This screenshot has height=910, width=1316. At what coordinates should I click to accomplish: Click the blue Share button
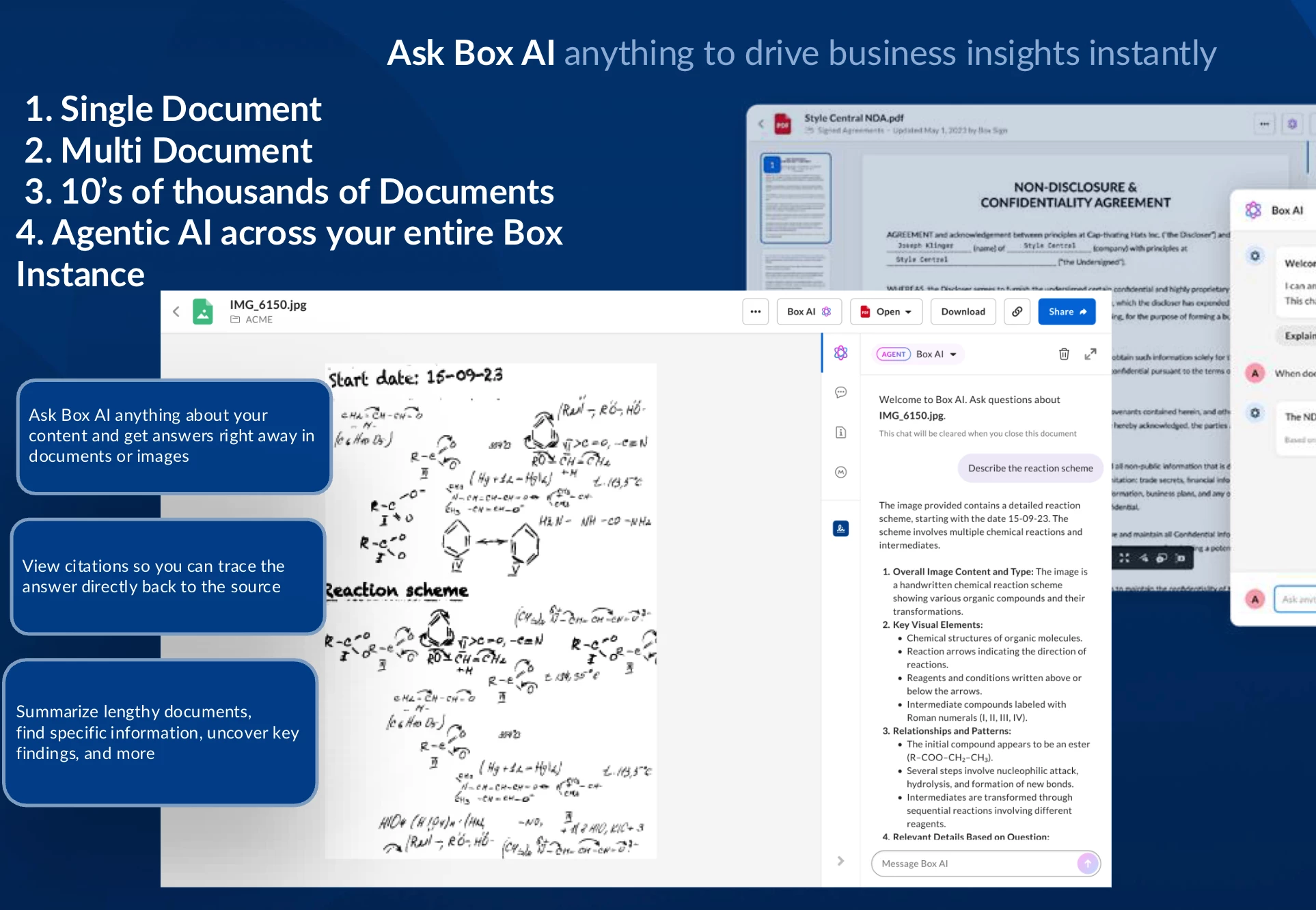pos(1066,312)
